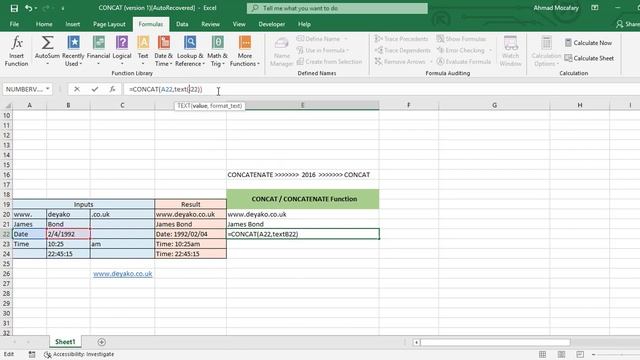The width and height of the screenshot is (640, 360).
Task: Toggle Show Formulas
Action: pos(461,39)
